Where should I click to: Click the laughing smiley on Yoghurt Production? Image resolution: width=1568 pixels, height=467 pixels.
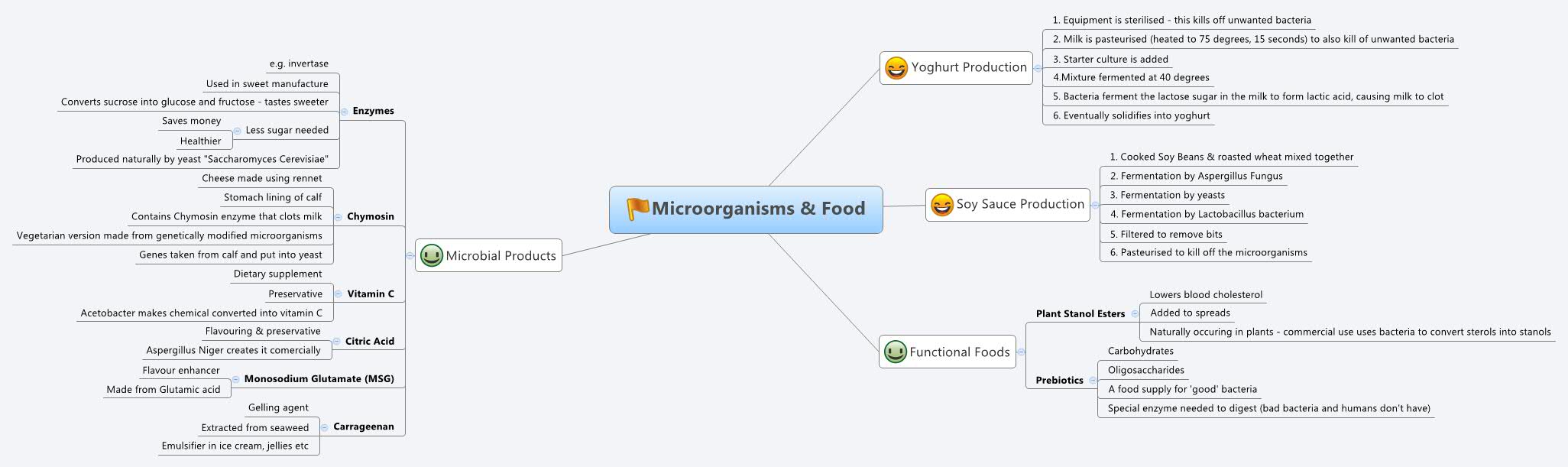tap(896, 68)
